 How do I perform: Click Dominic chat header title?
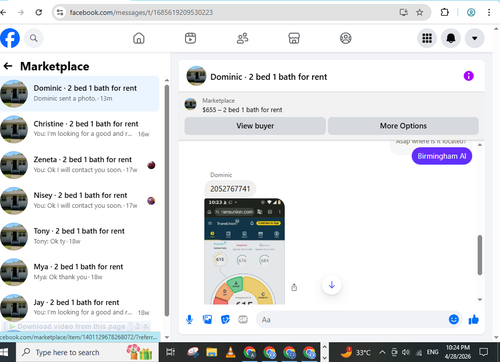point(269,77)
